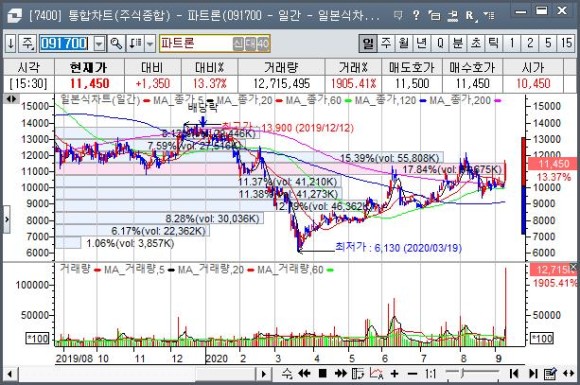Screen dimensions: 580x385
Task: Switch chart to 주 weekly period
Action: click(386, 43)
